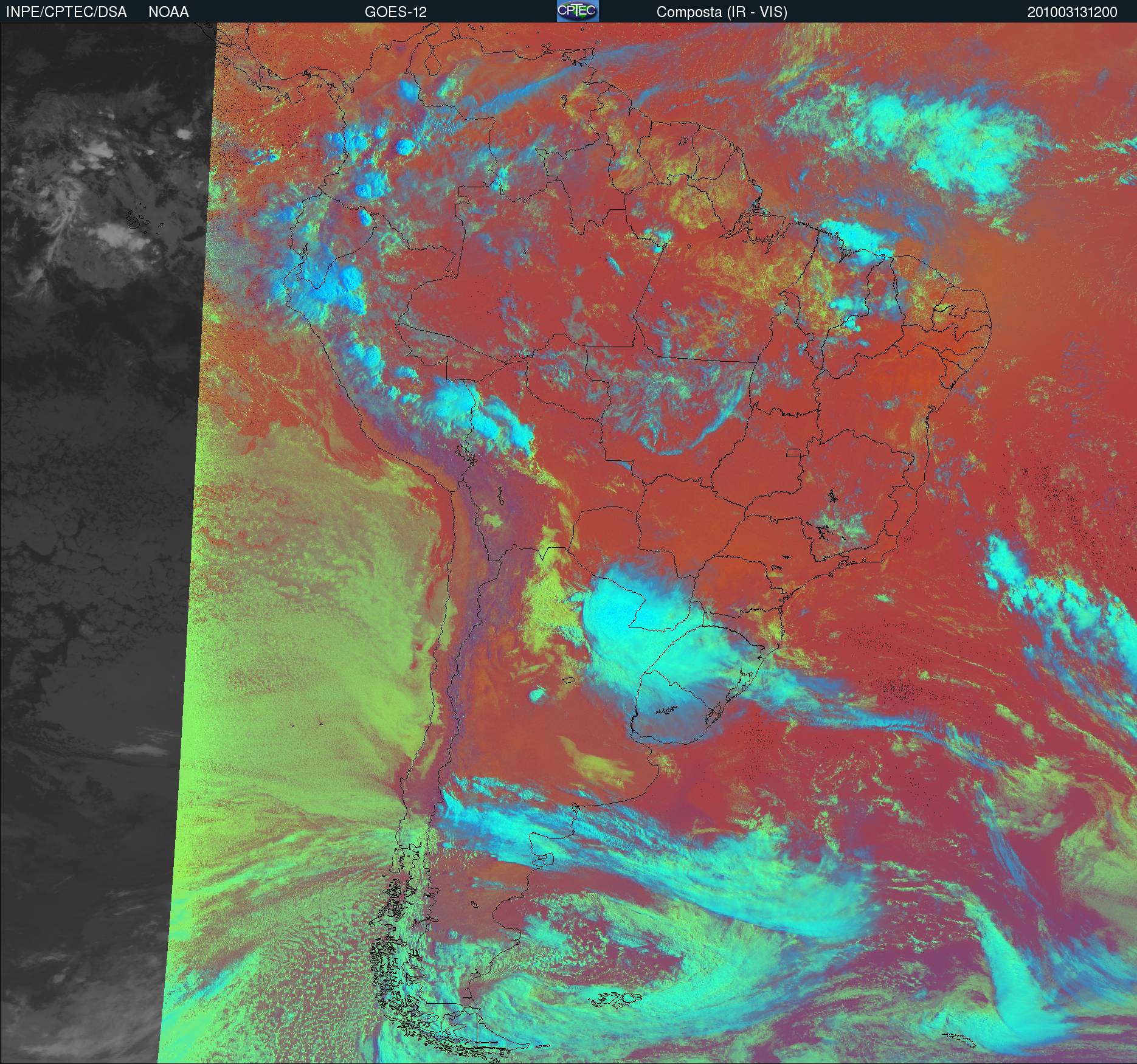Click the GOES-12 satellite label
The width and height of the screenshot is (1137, 1064).
(x=395, y=12)
